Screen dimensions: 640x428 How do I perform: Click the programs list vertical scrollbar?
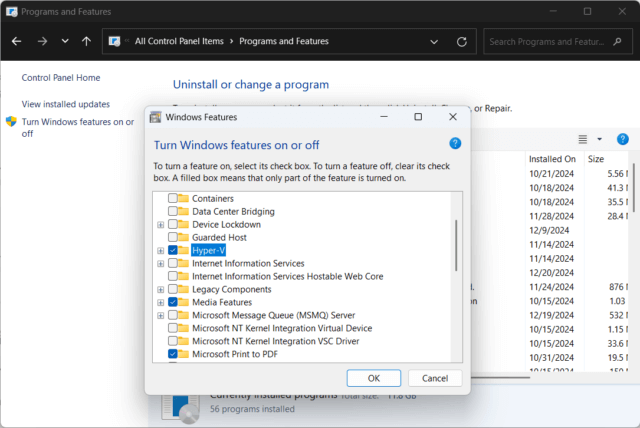click(634, 188)
